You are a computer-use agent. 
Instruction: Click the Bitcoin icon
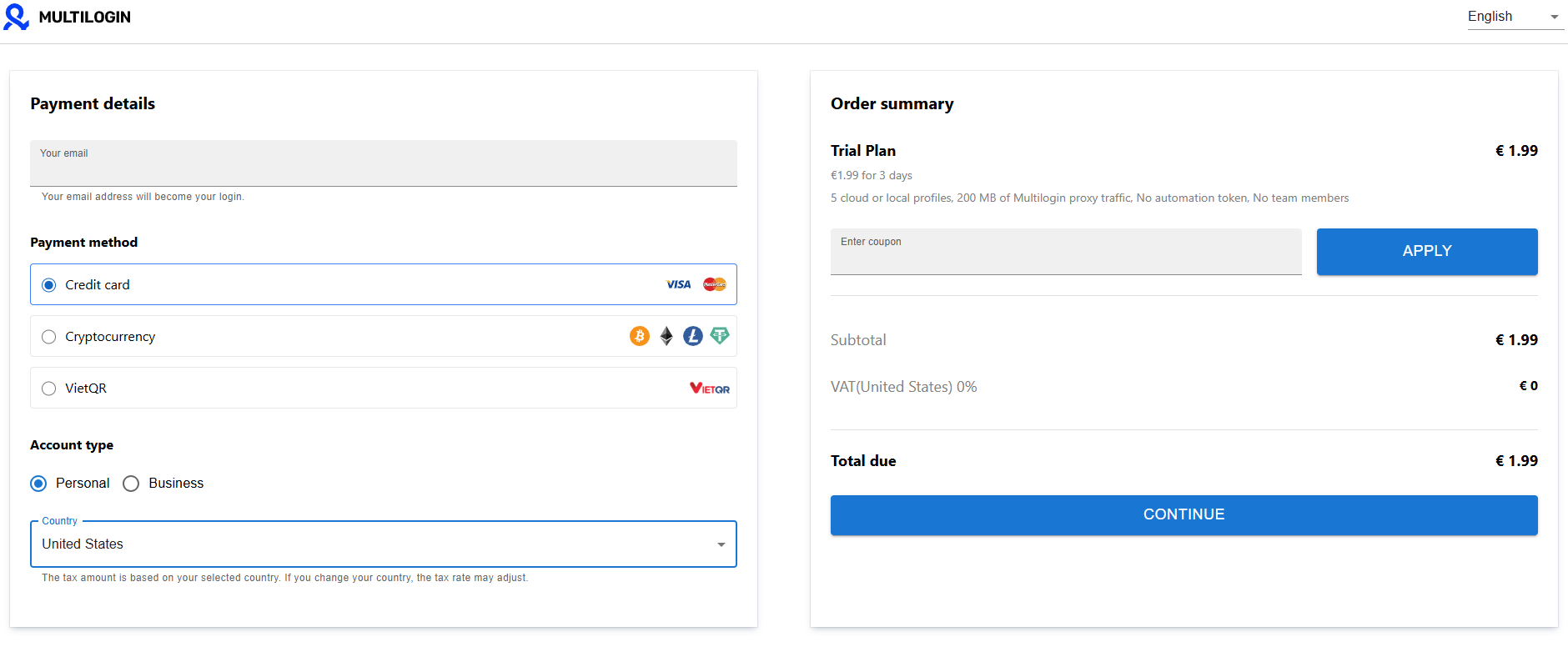click(x=640, y=336)
